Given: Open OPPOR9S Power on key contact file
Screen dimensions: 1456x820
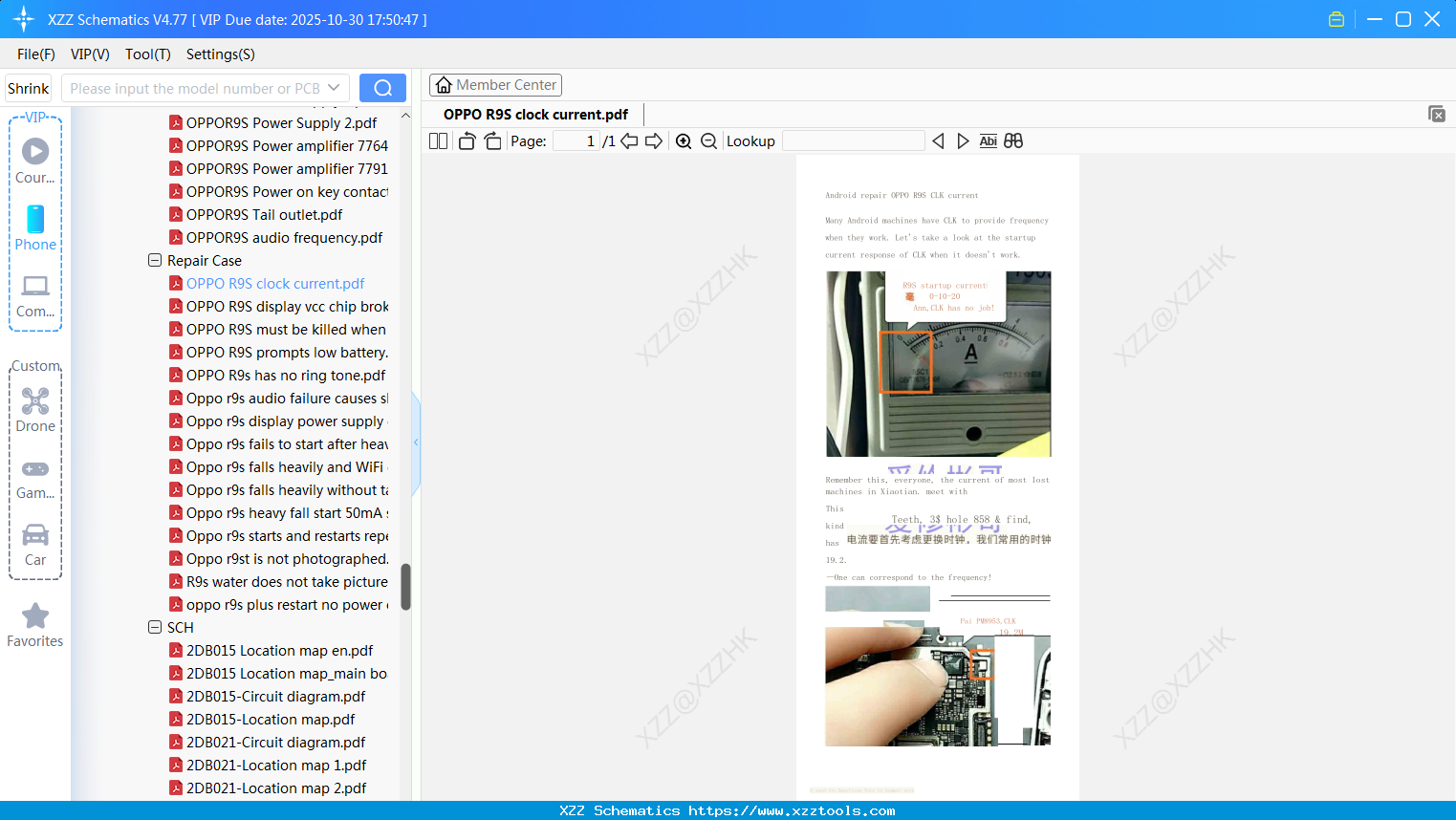Looking at the screenshot, I should (287, 192).
